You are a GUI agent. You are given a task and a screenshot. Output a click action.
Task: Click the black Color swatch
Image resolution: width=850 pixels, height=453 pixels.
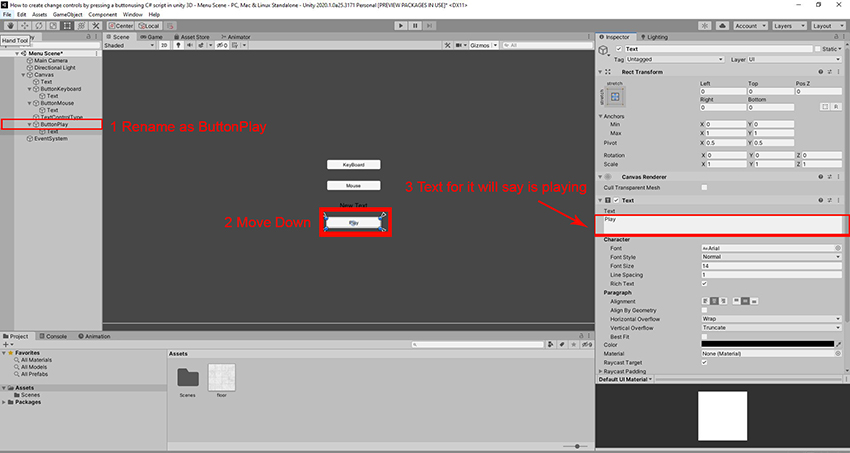coord(767,344)
